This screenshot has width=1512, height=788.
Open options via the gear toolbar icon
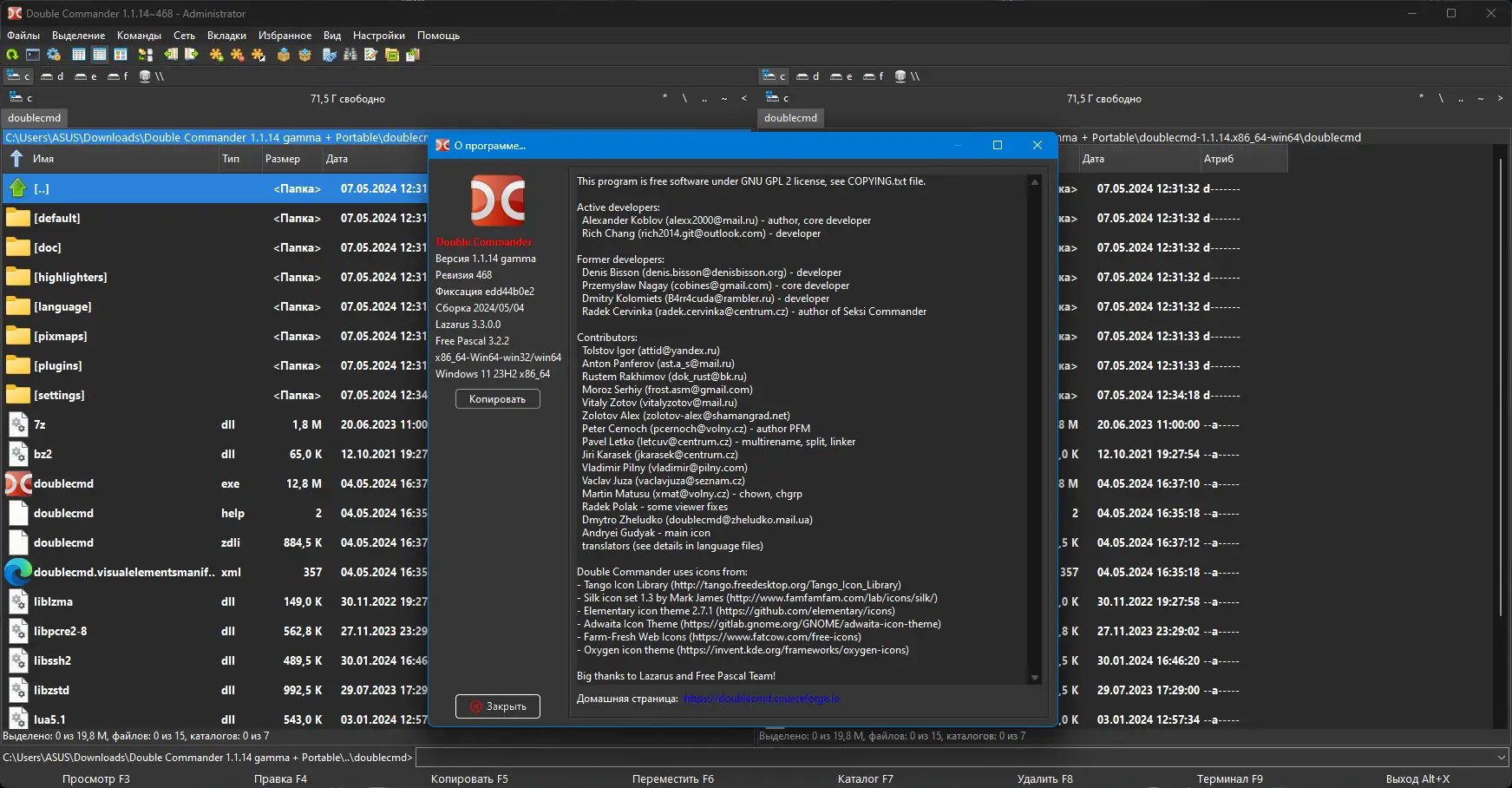point(54,55)
